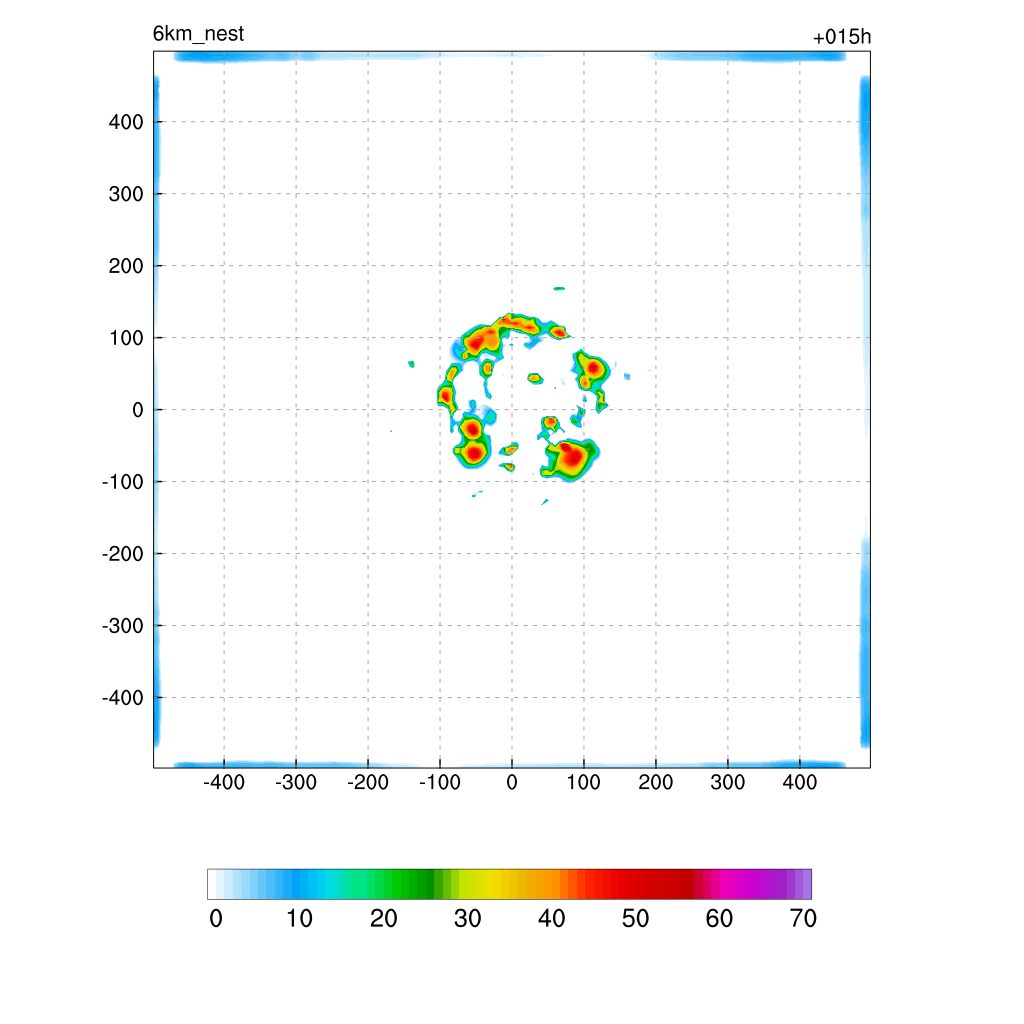
Task: Click the magenta segment of the colorbar
Action: pyautogui.click(x=731, y=884)
